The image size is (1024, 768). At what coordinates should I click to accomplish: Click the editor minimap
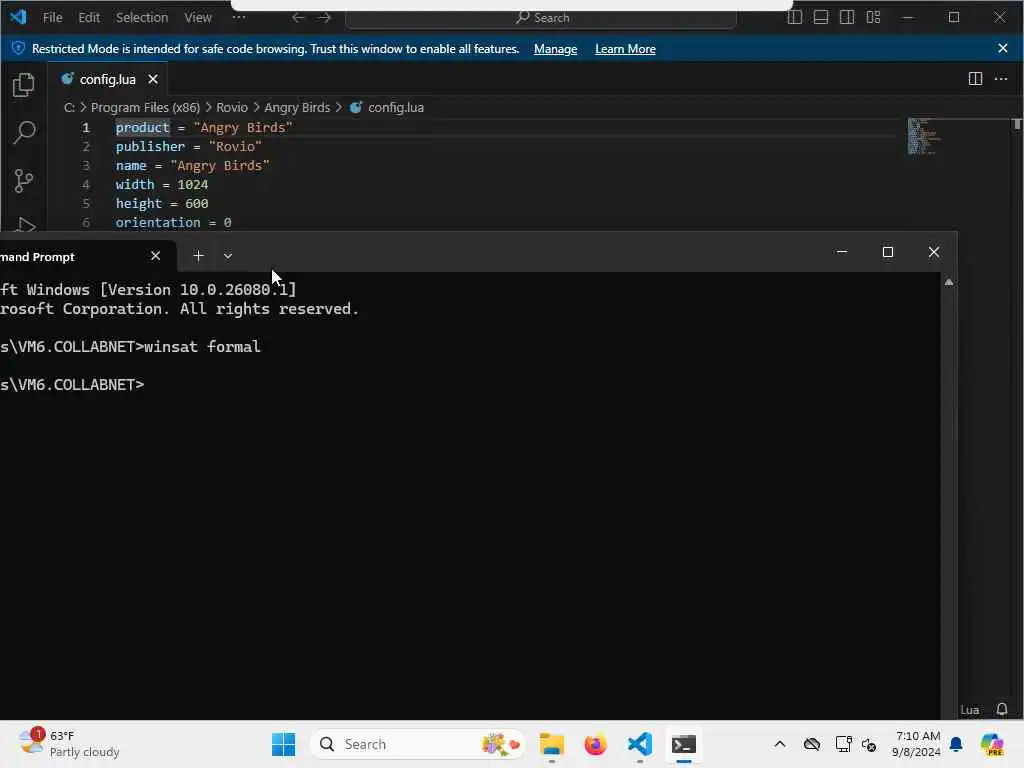924,136
